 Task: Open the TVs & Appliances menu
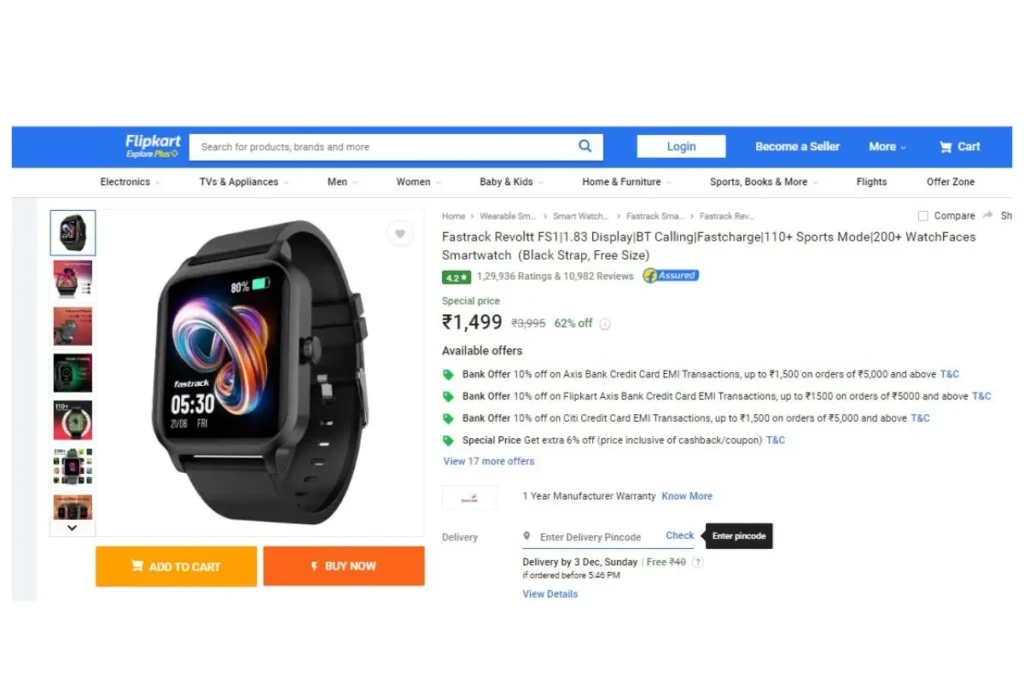(244, 182)
